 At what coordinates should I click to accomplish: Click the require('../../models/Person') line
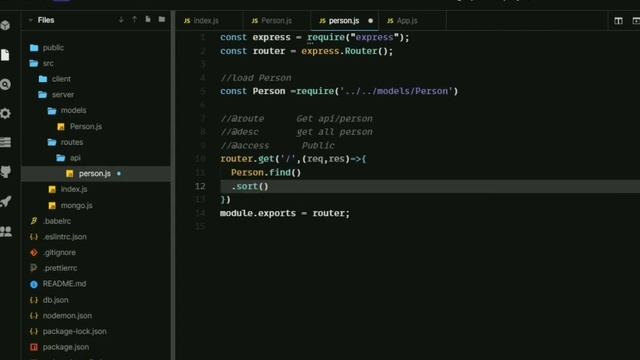339,91
